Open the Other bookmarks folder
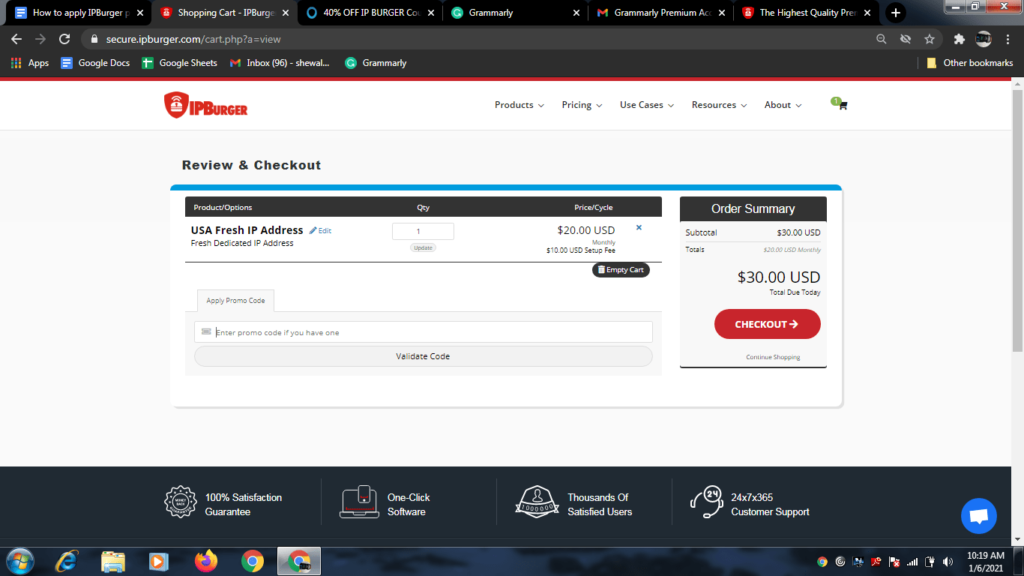 tap(970, 63)
